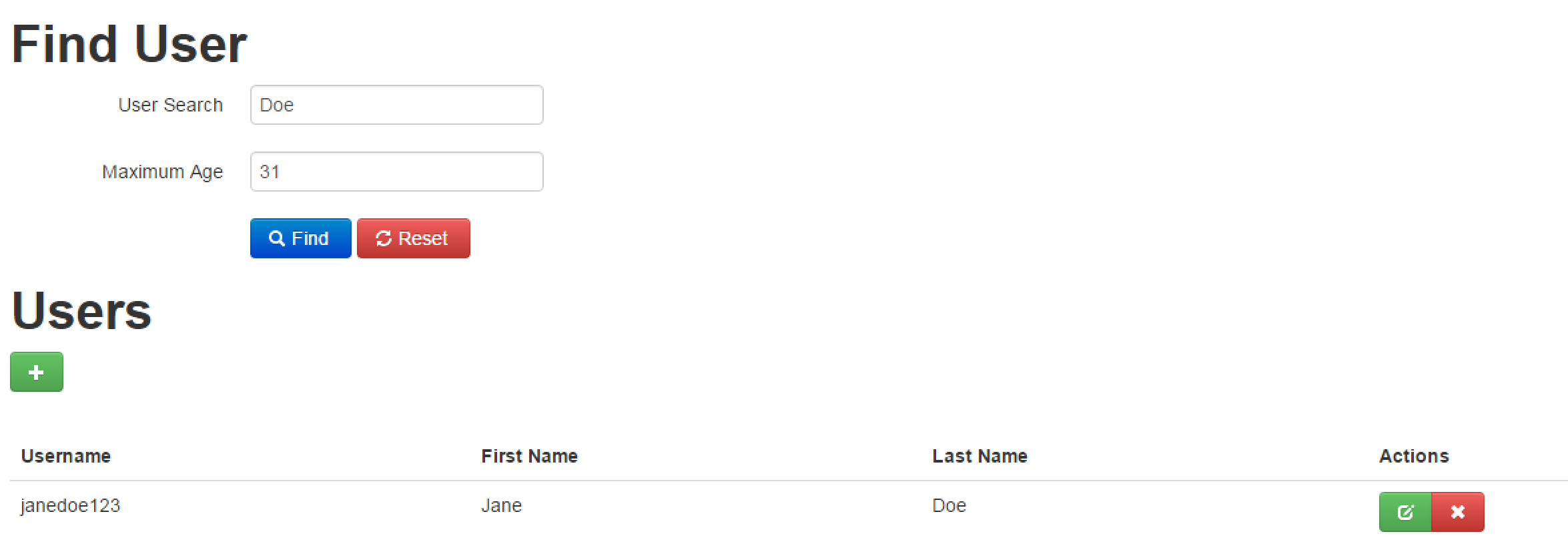The image size is (1568, 556).
Task: Focus the User Search field
Action: pos(397,105)
